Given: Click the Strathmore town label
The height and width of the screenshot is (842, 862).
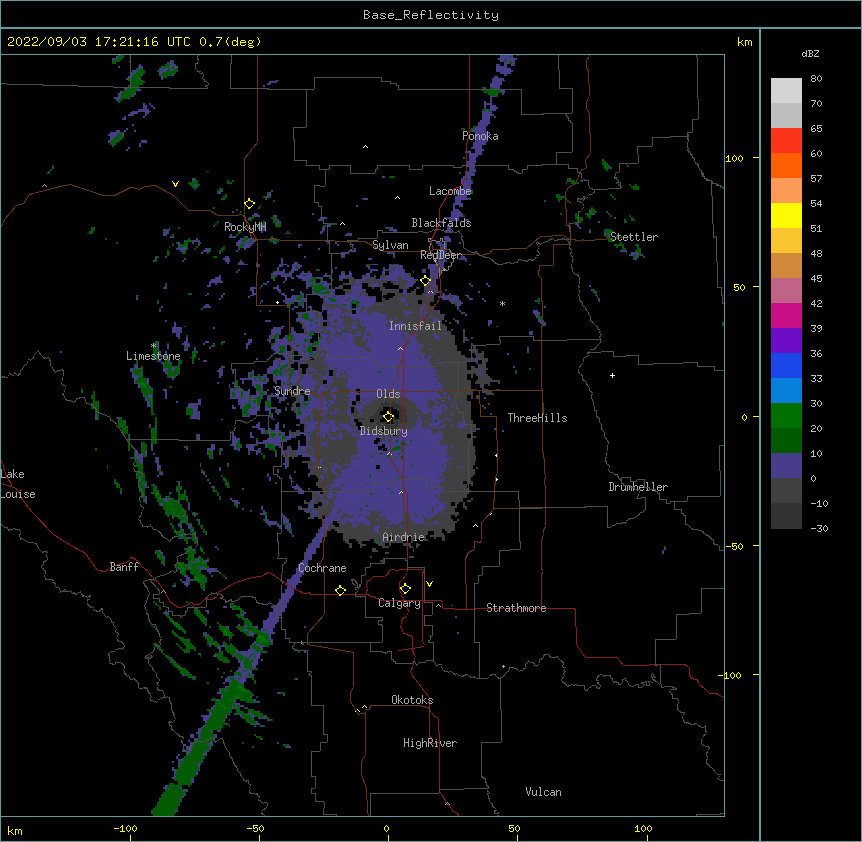Looking at the screenshot, I should pos(516,608).
